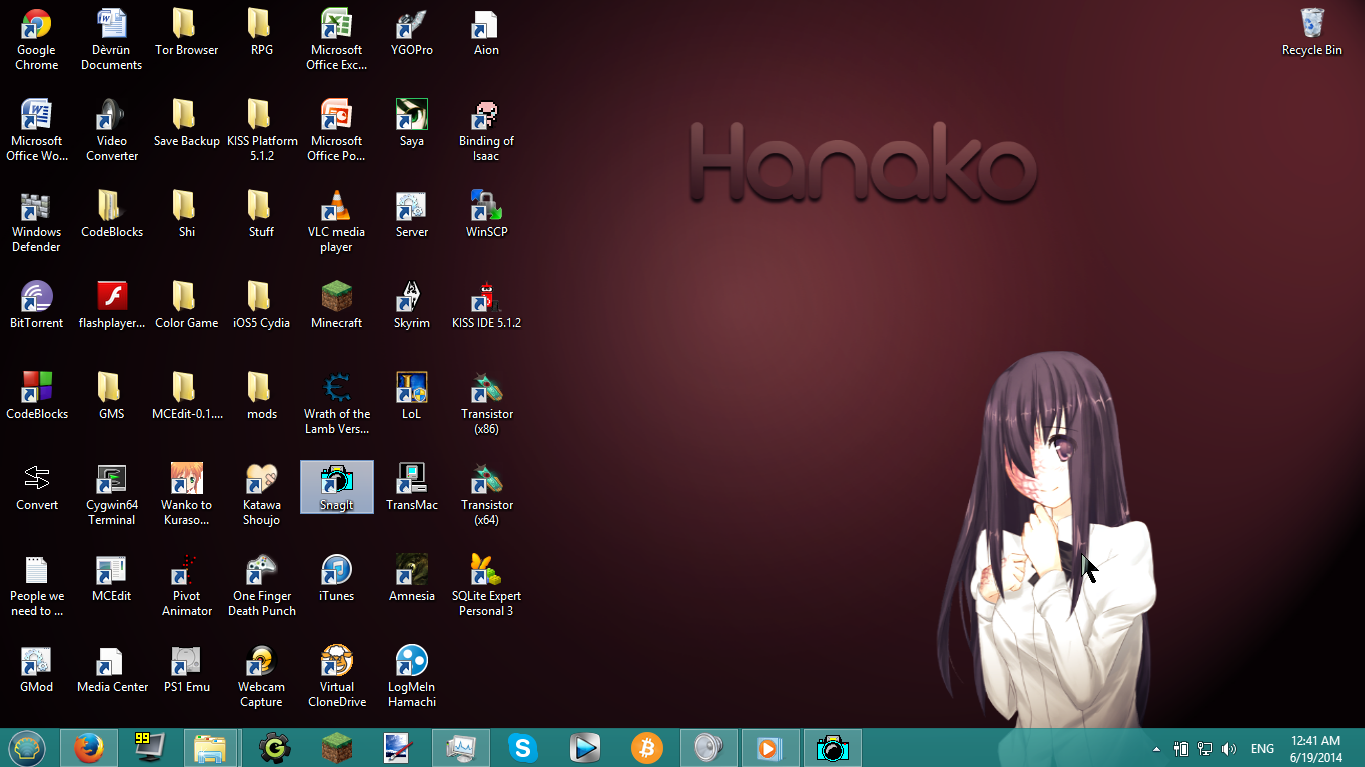Screen dimensions: 1365x767
Task: Open the Dëvrün Documents shortcut
Action: pos(112,40)
